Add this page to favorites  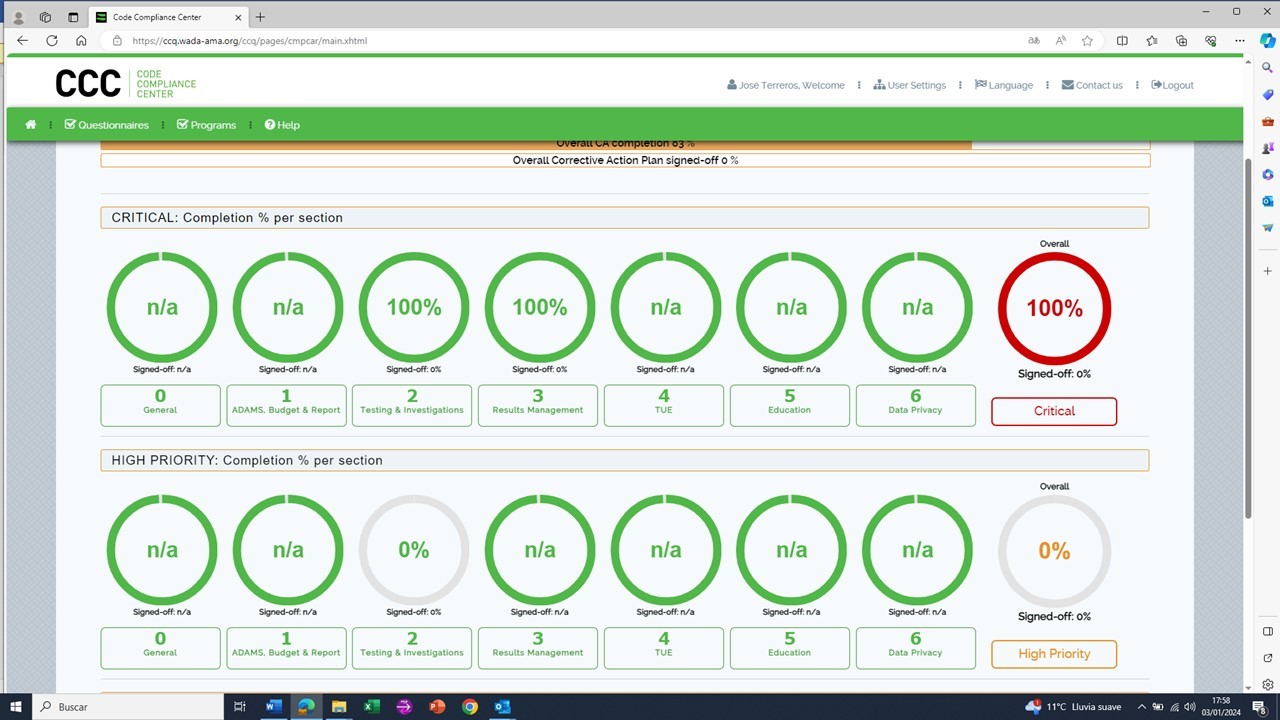1087,41
